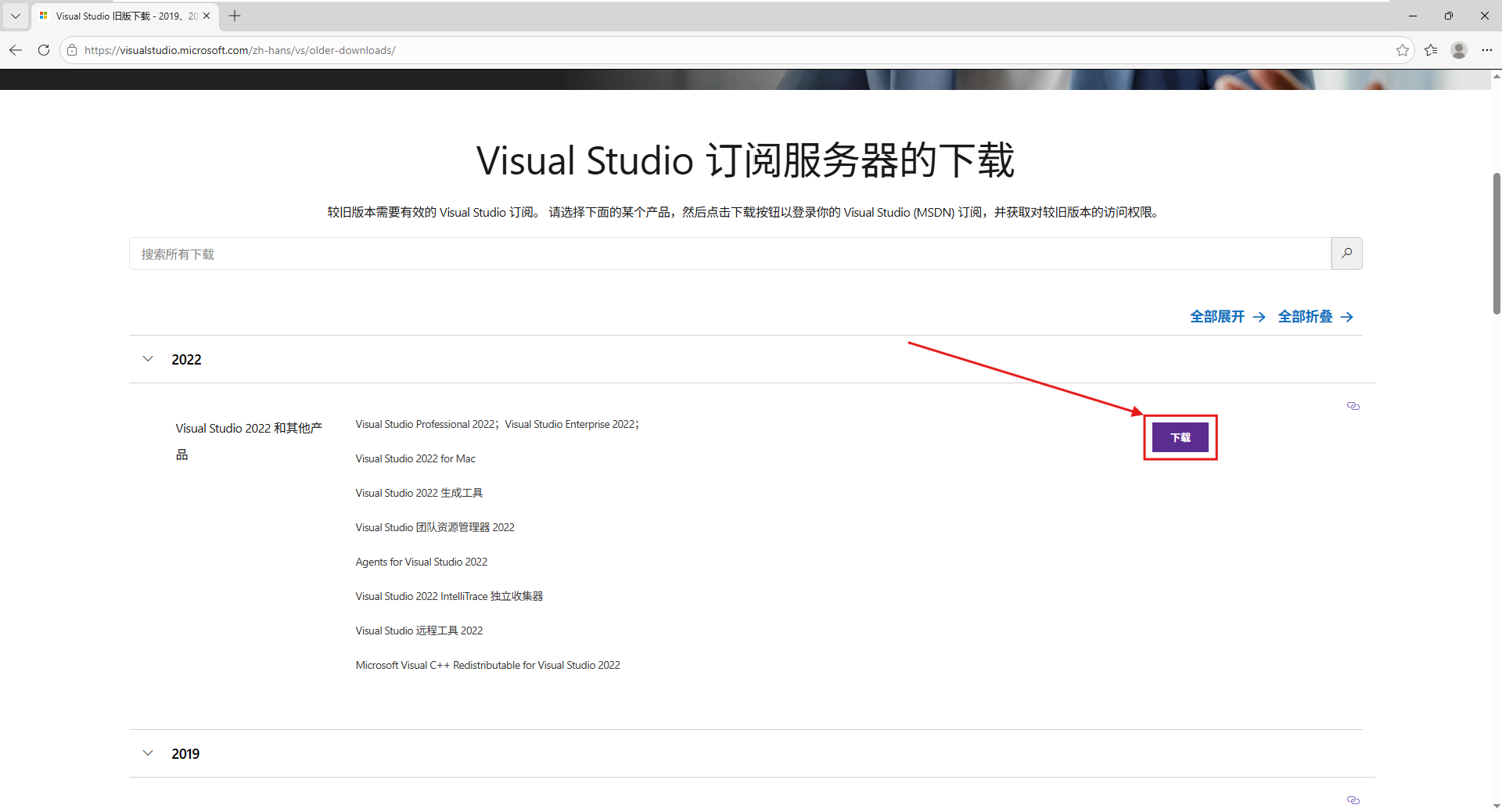Image resolution: width=1502 pixels, height=812 pixels.
Task: Click Visual Studio 2022 生成工具 text
Action: [x=419, y=493]
